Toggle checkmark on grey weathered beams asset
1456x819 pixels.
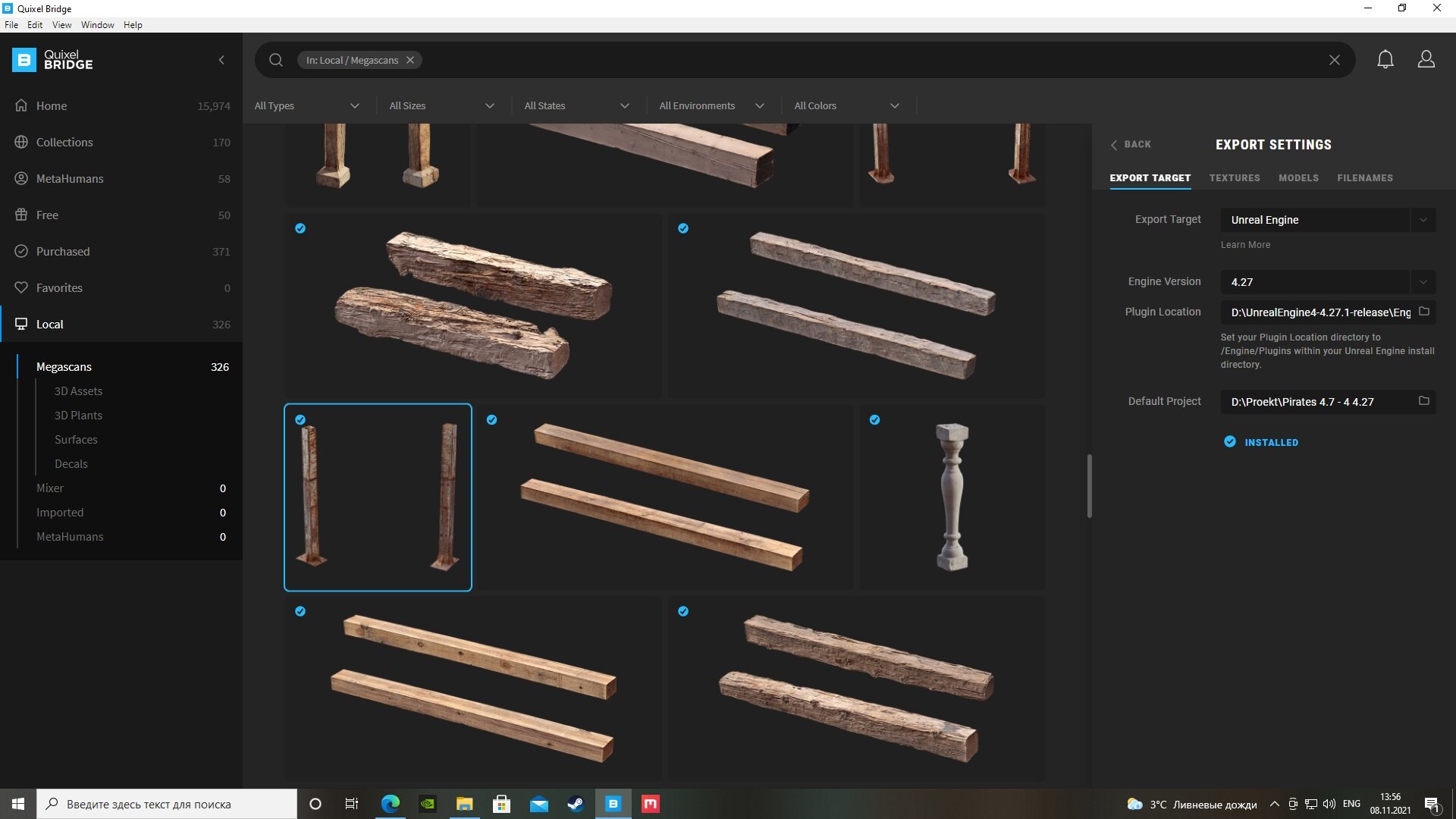(x=683, y=228)
